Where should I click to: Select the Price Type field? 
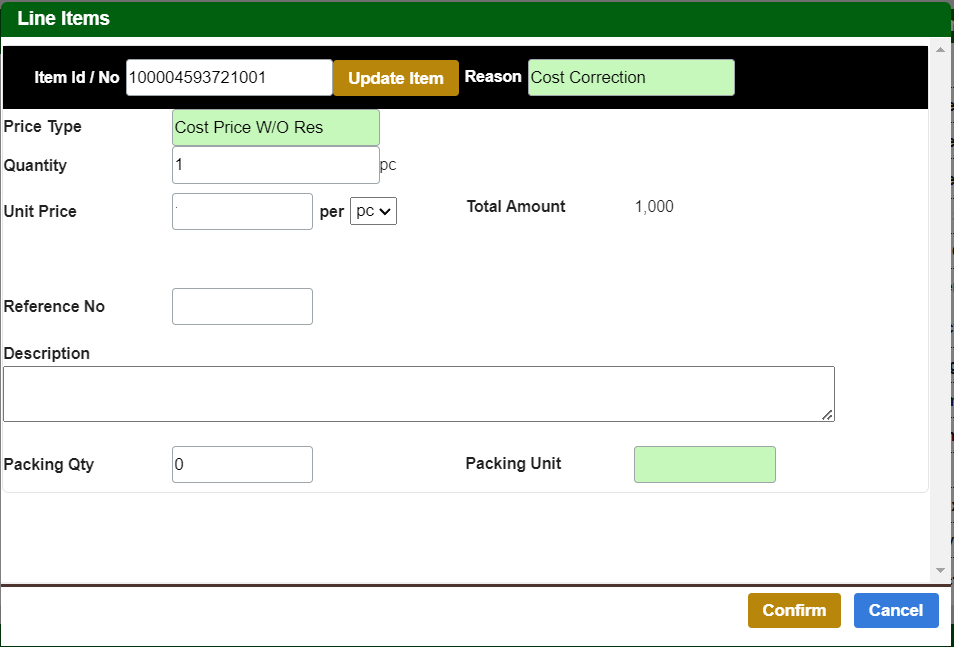tap(276, 128)
